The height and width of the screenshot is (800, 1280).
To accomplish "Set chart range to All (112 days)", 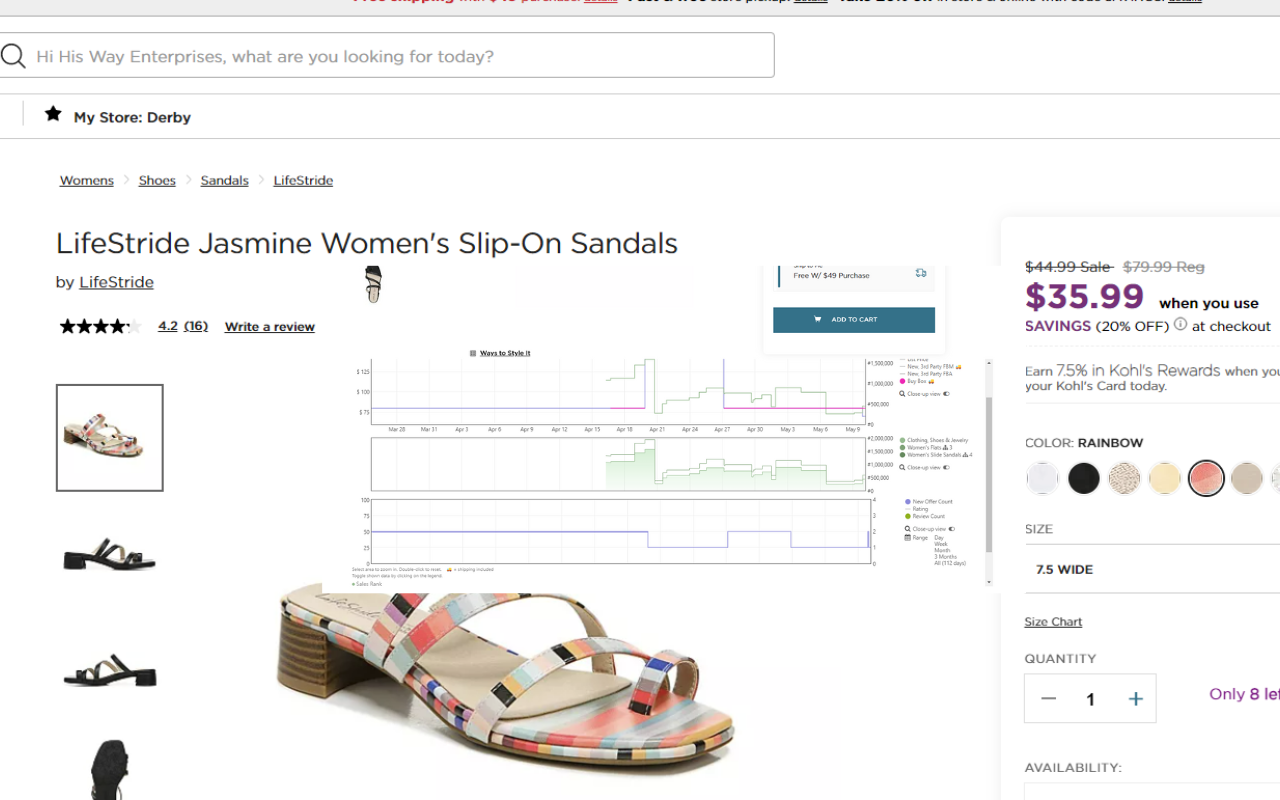I will tap(950, 563).
